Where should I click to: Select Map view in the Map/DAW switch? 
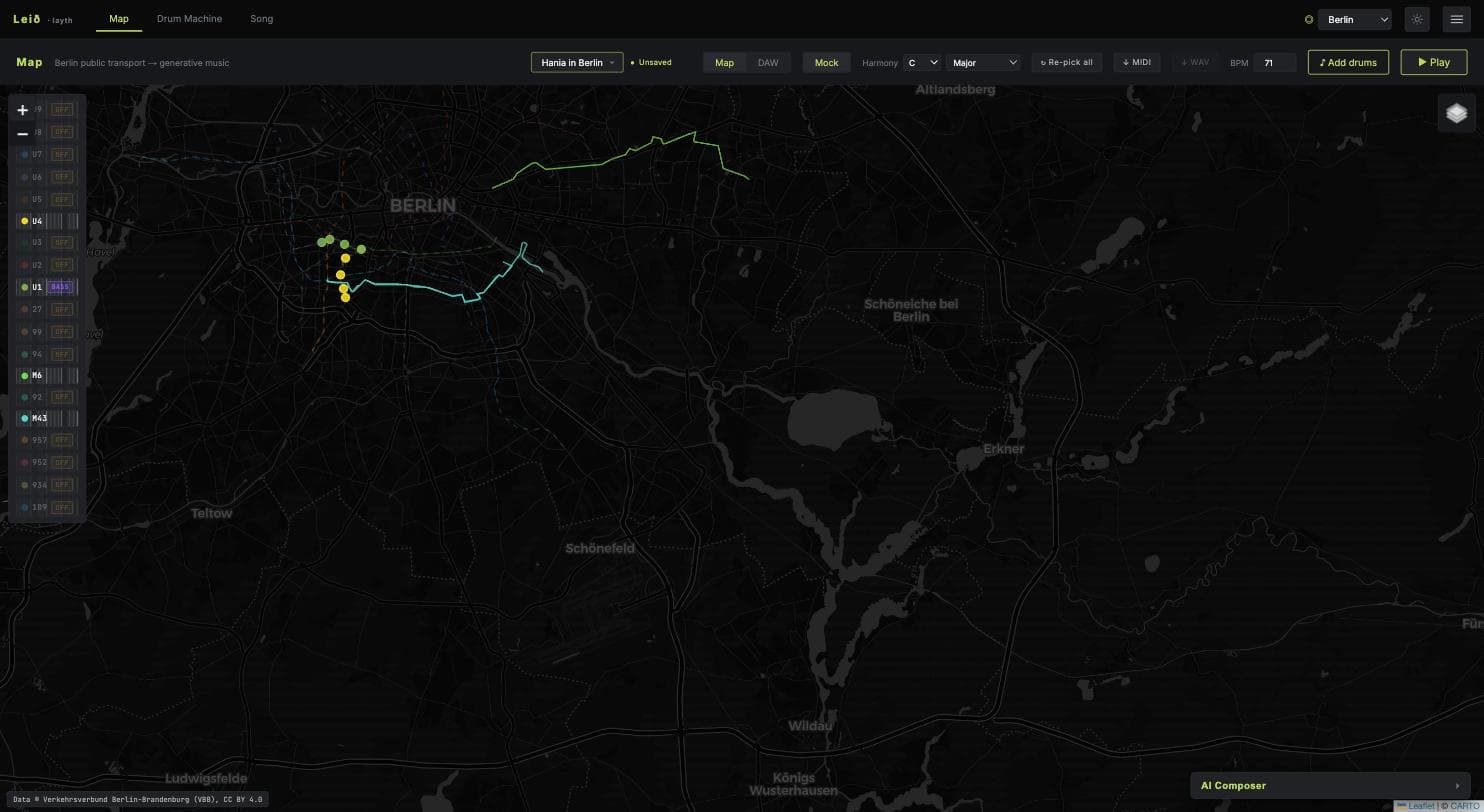click(x=724, y=62)
